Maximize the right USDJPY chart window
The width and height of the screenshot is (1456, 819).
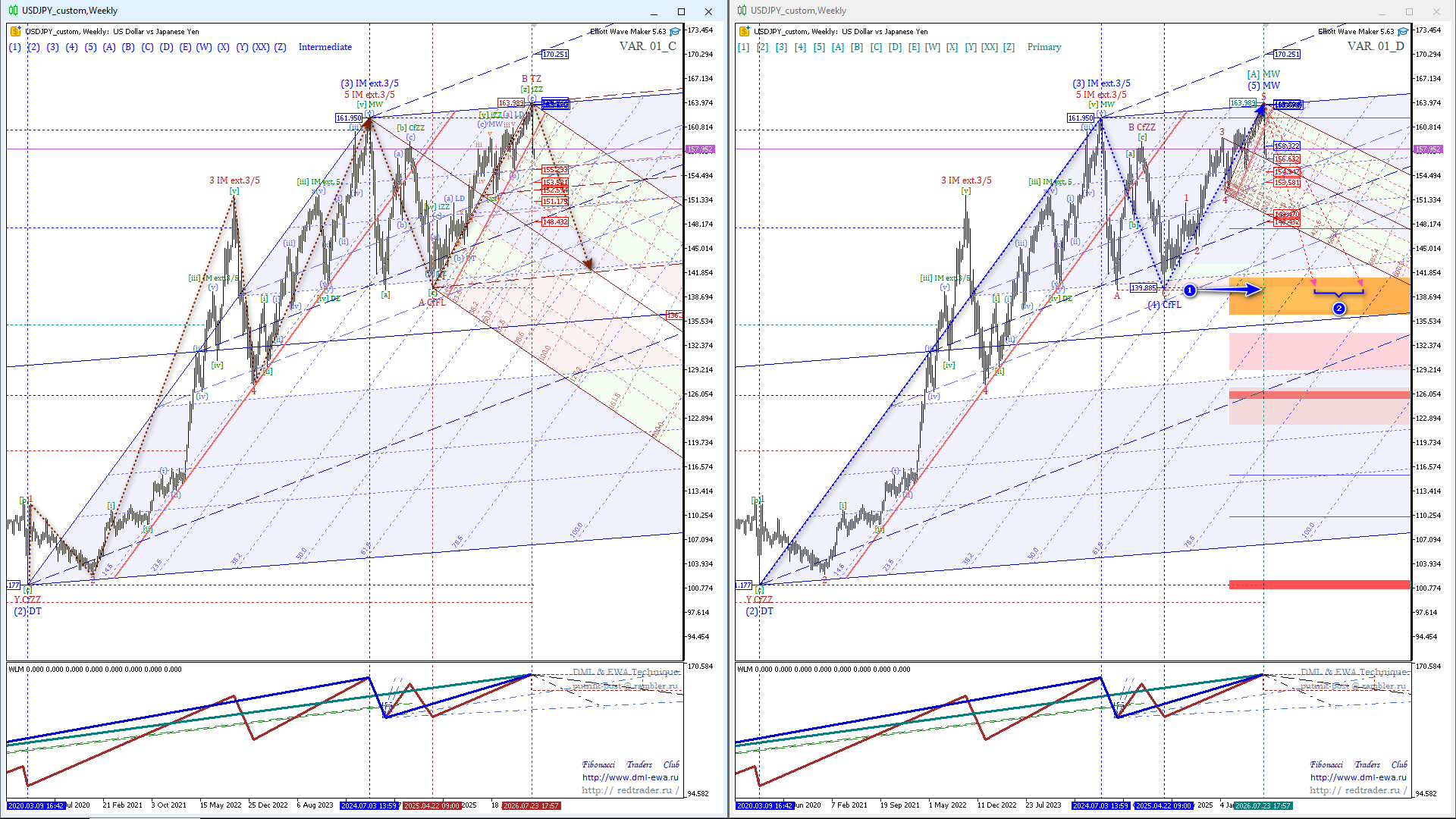1409,11
